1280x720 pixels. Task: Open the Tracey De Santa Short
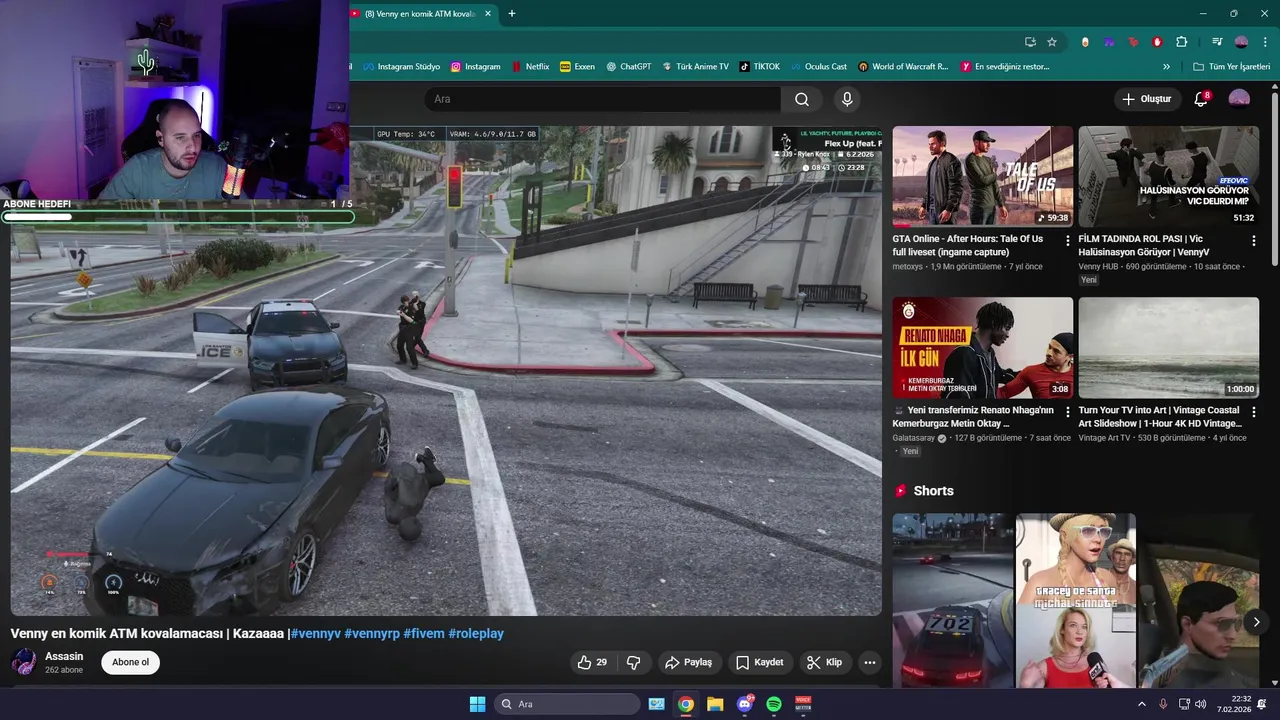click(1076, 600)
